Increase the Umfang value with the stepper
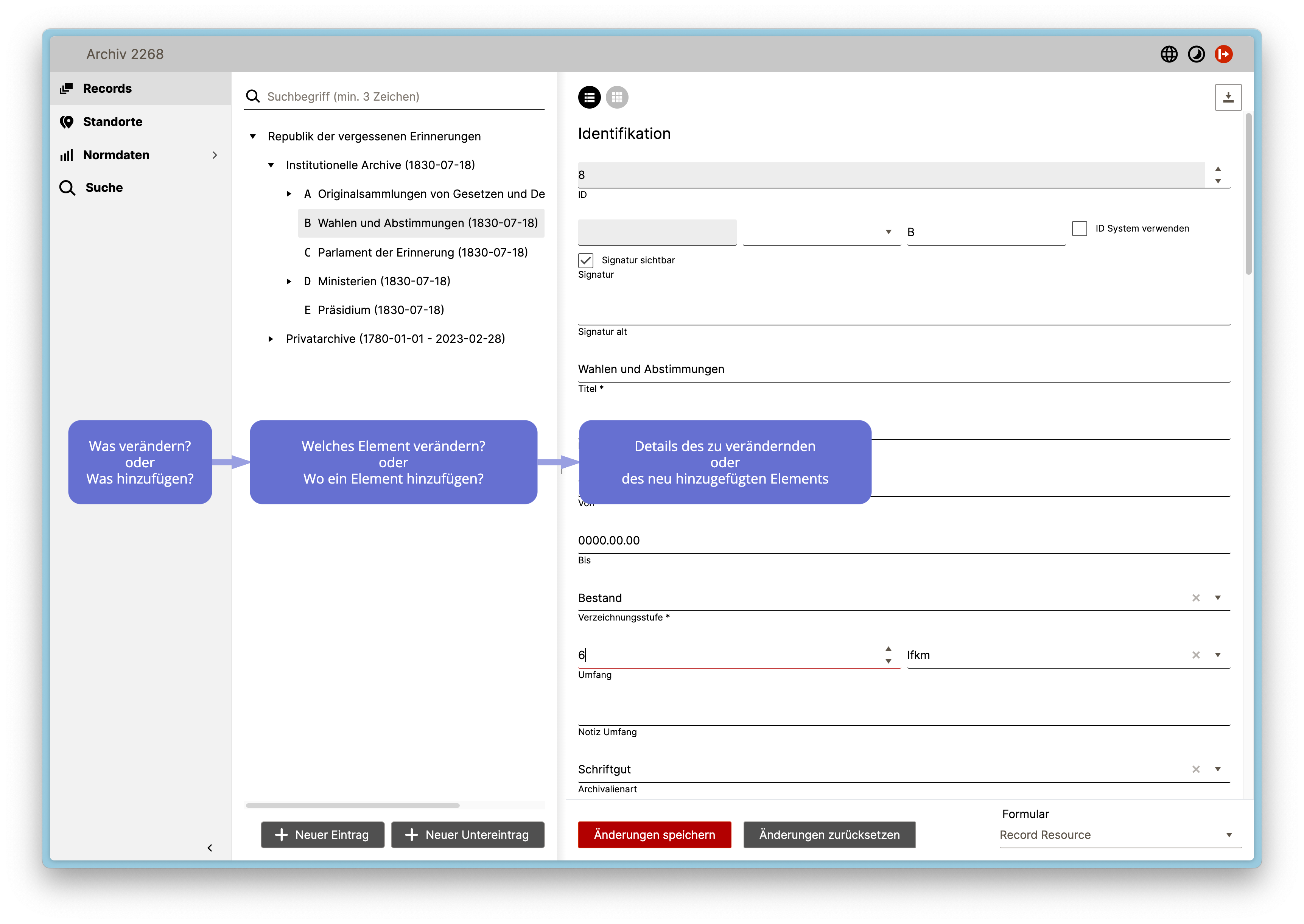1304x924 pixels. coord(888,649)
